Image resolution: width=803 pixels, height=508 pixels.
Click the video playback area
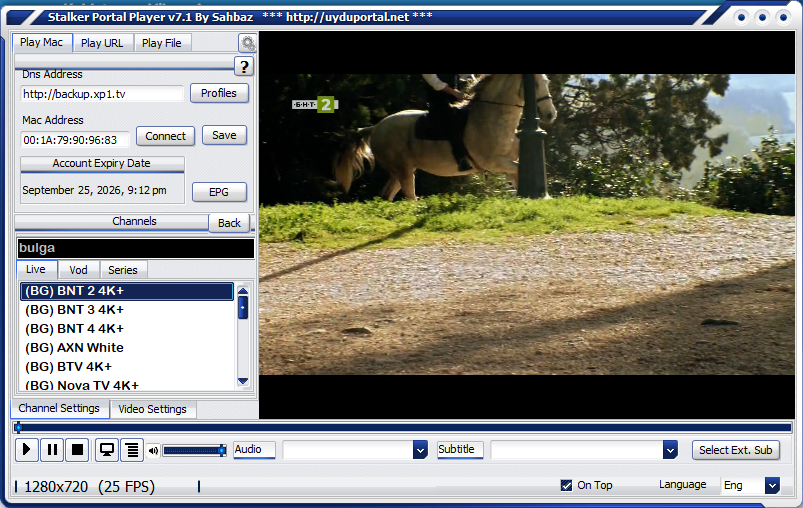527,225
